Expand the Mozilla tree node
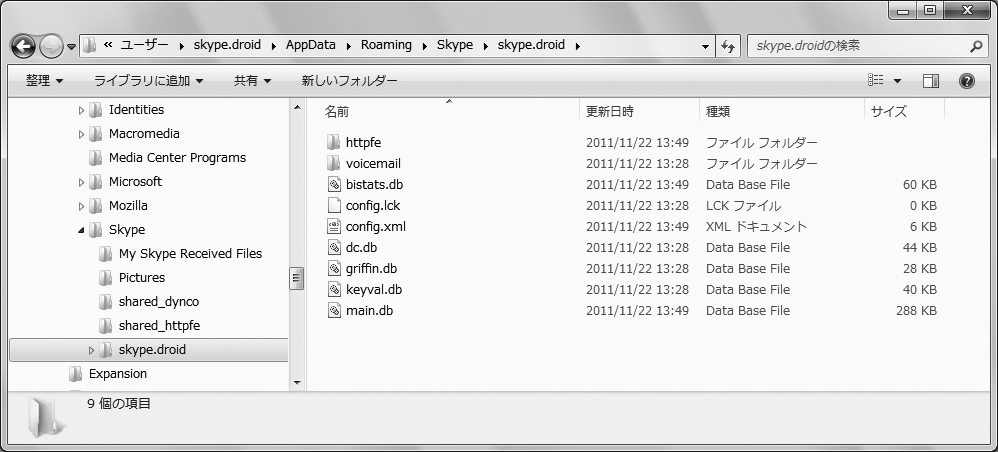The image size is (998, 452). [x=81, y=206]
